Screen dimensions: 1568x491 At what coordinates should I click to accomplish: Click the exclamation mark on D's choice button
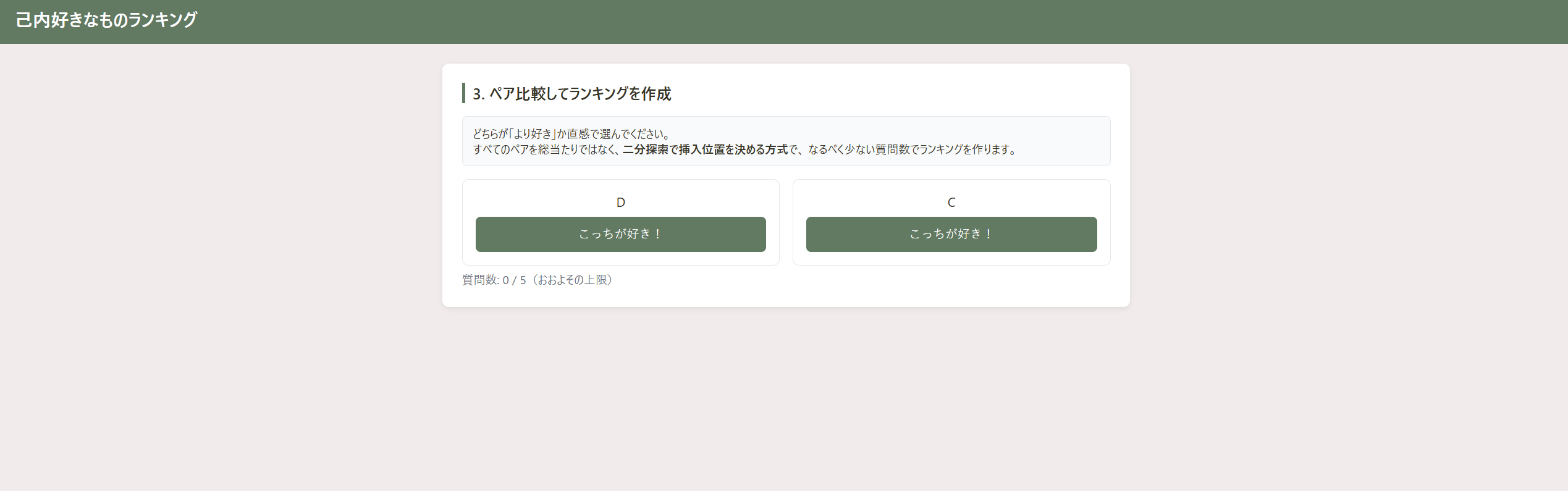[657, 234]
